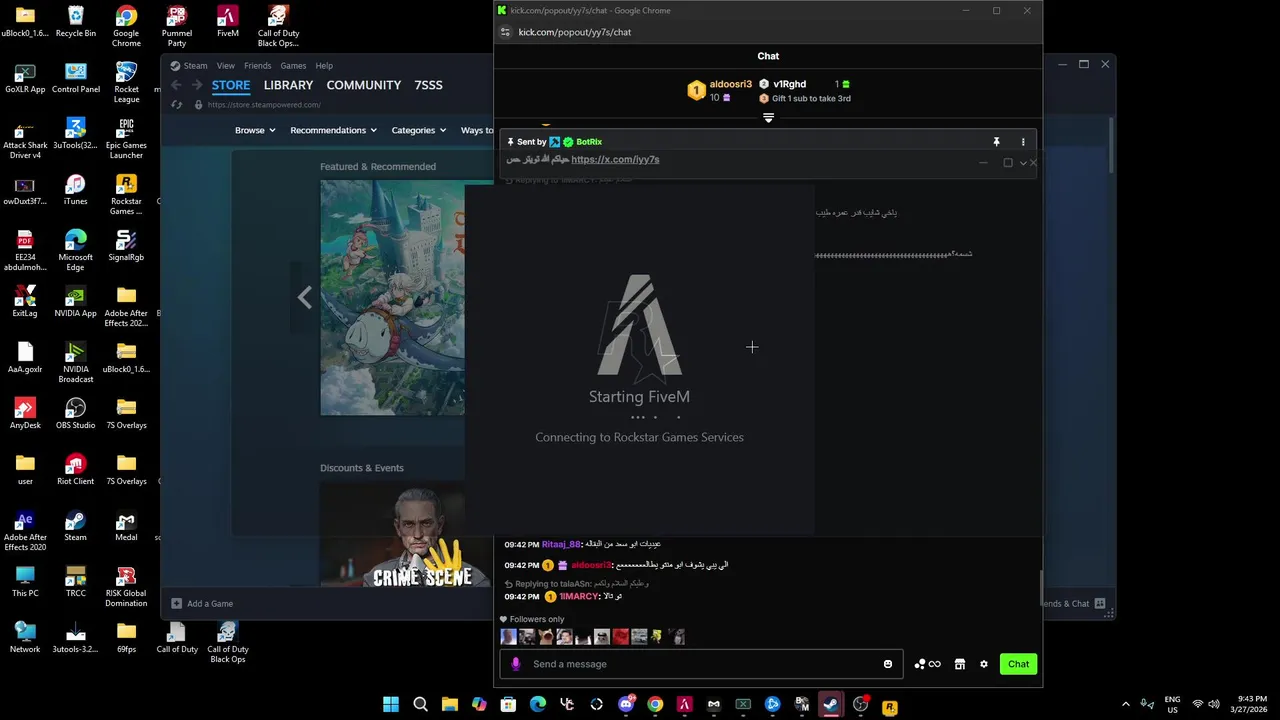Click the Kick chat address bar URL

pyautogui.click(x=575, y=32)
